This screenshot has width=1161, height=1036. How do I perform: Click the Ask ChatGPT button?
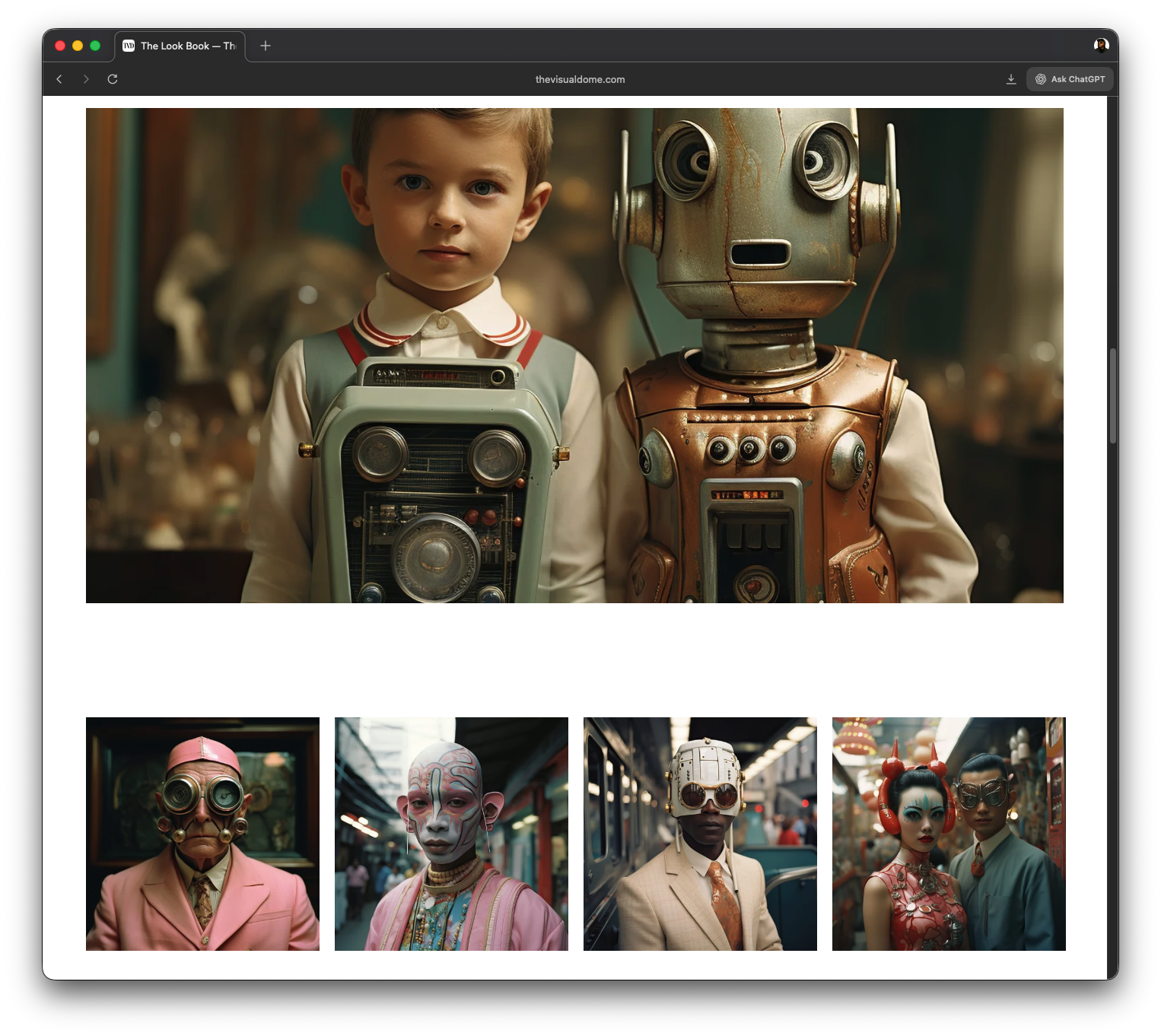coord(1070,79)
